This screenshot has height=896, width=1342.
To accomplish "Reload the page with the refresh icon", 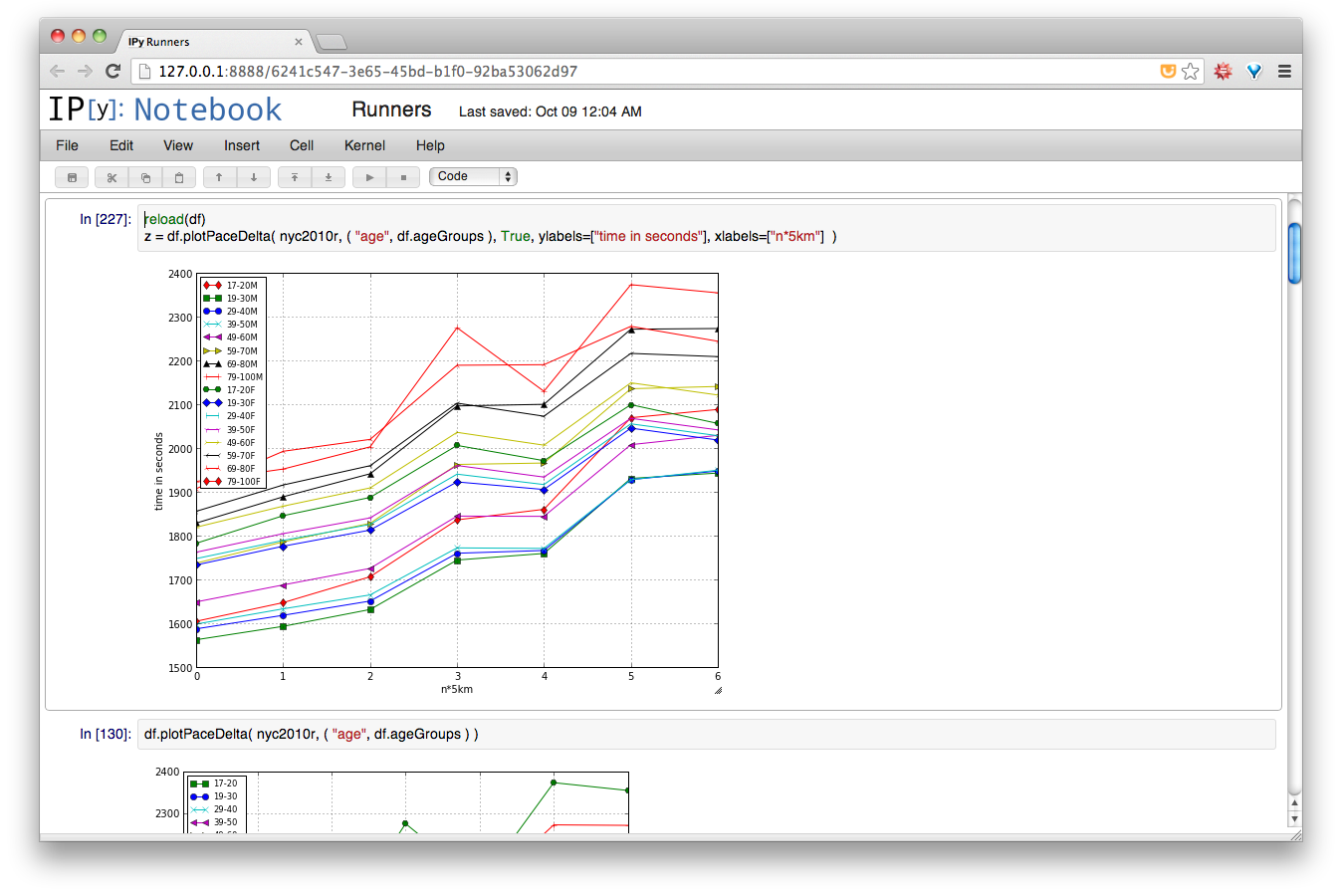I will pyautogui.click(x=112, y=71).
